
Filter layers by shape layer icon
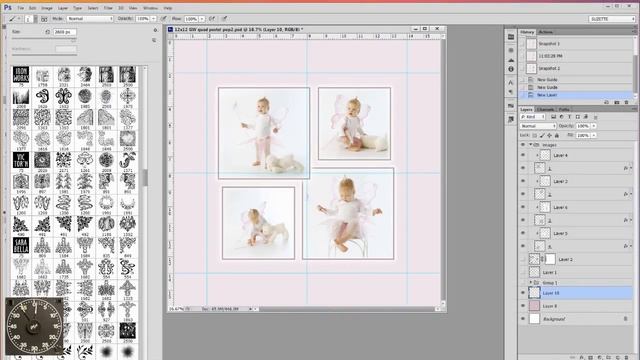[578, 117]
